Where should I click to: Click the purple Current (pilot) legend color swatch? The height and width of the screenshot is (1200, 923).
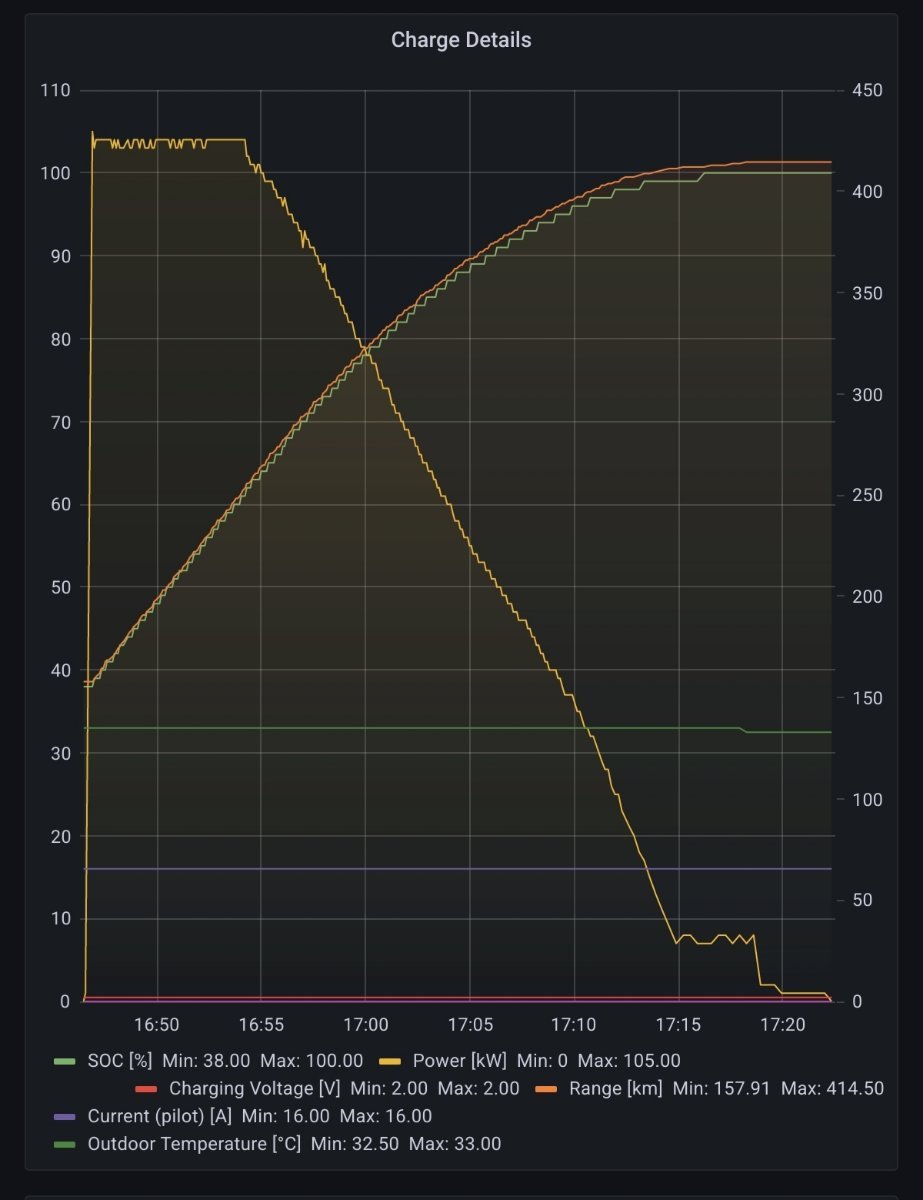(64, 1116)
